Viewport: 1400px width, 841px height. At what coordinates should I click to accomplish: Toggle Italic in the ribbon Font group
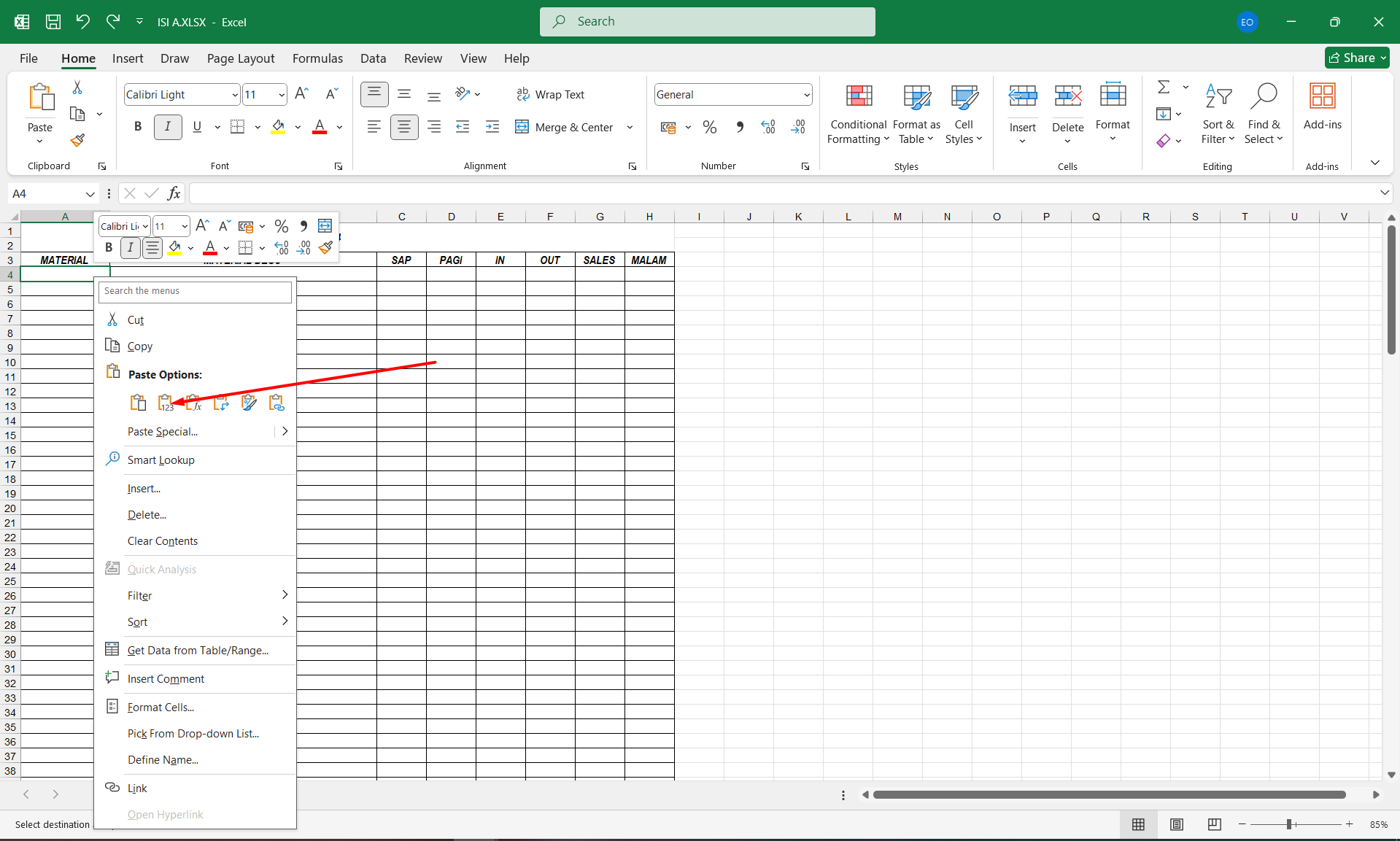pos(168,127)
